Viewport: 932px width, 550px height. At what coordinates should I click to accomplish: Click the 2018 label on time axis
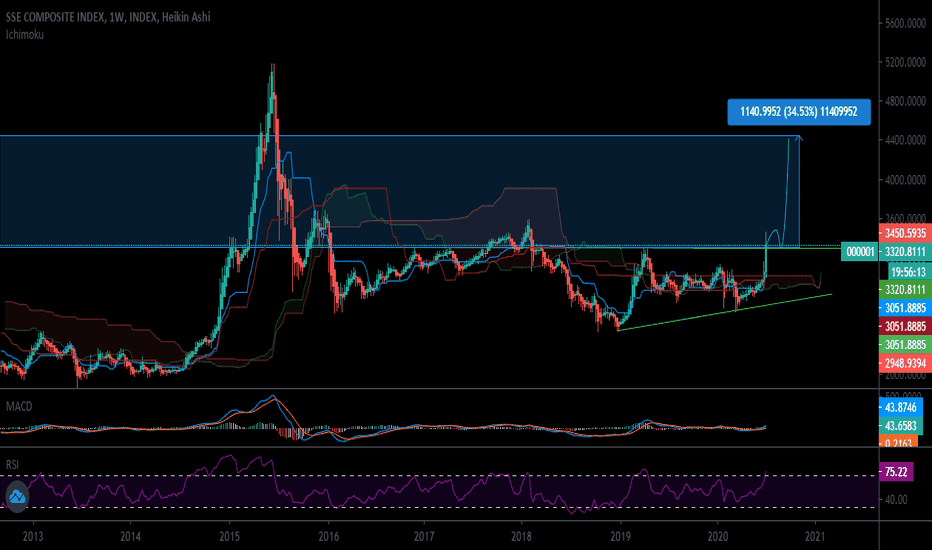521,537
